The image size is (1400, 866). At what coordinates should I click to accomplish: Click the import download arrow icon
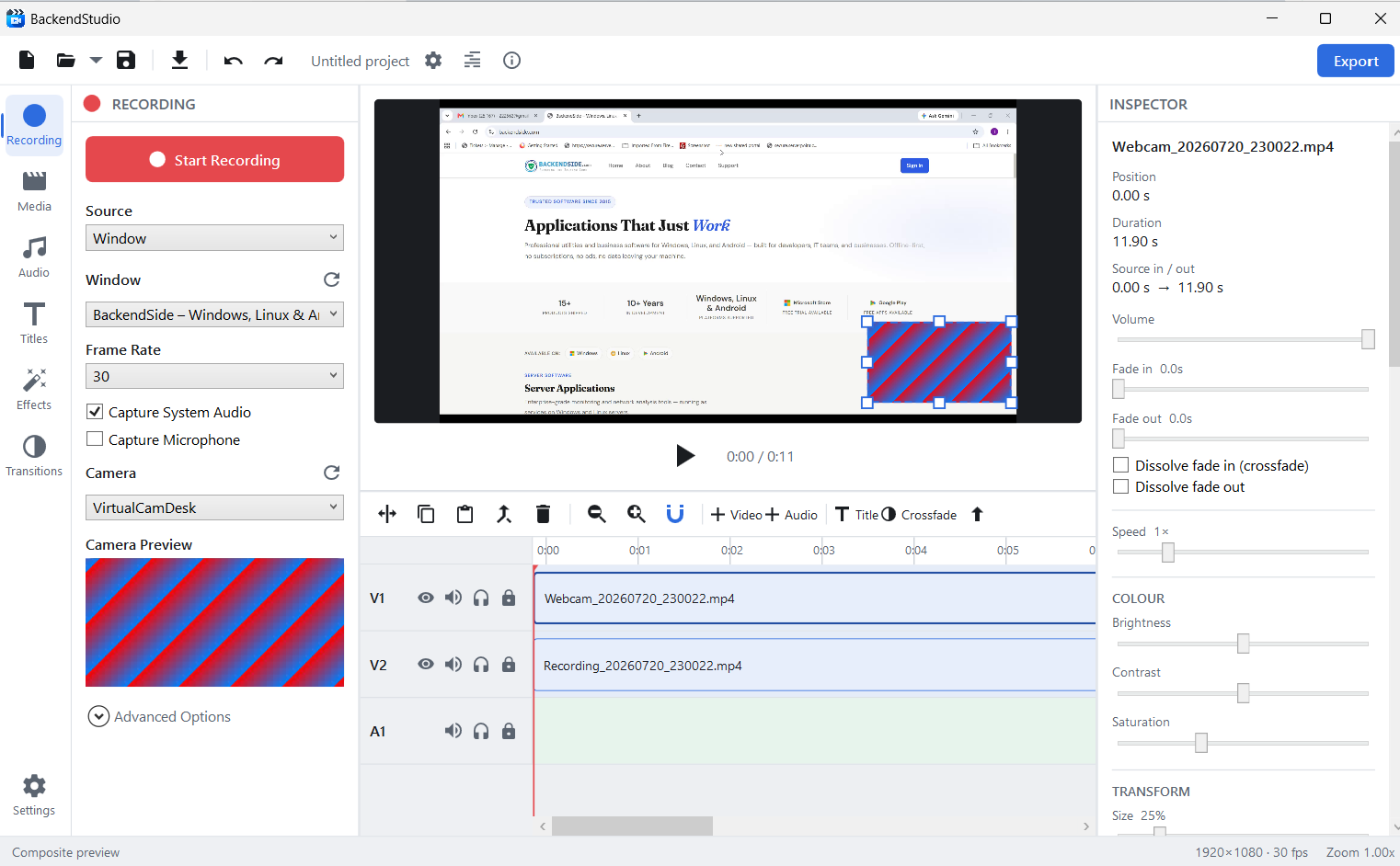tap(179, 61)
